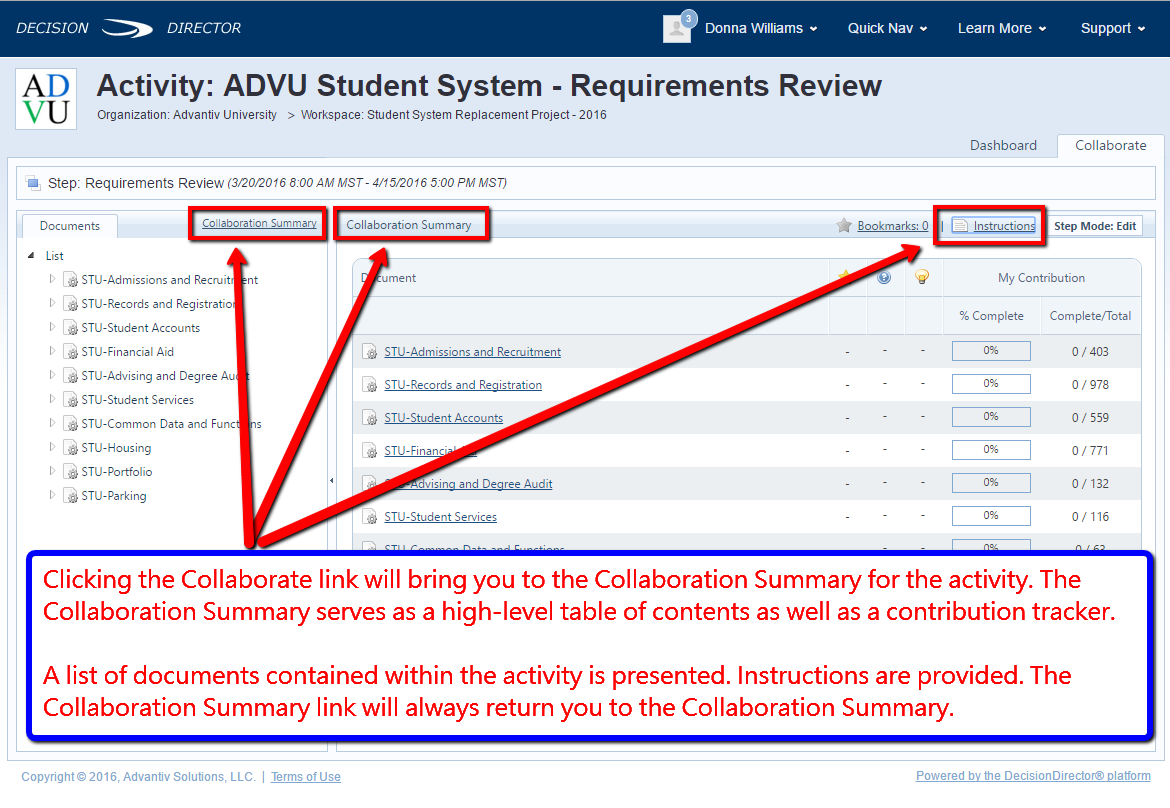Expand STU-Parking tree node
Viewport: 1170px width, 808px height.
(52, 494)
